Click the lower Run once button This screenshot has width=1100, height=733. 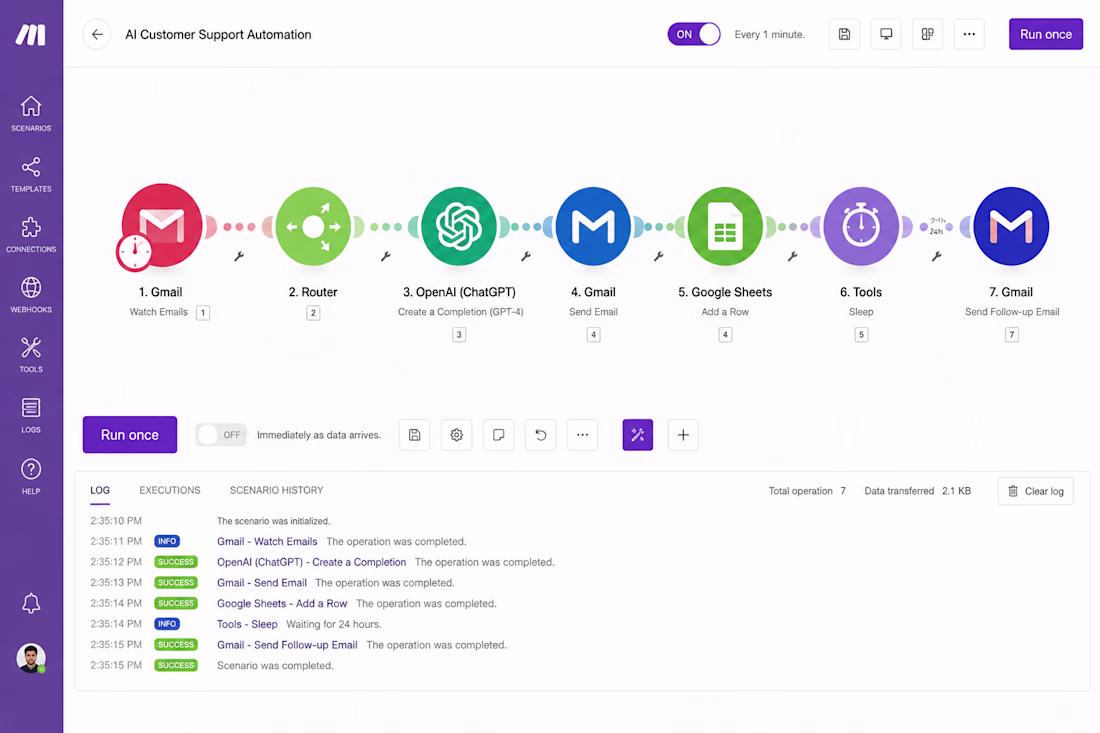click(x=130, y=435)
